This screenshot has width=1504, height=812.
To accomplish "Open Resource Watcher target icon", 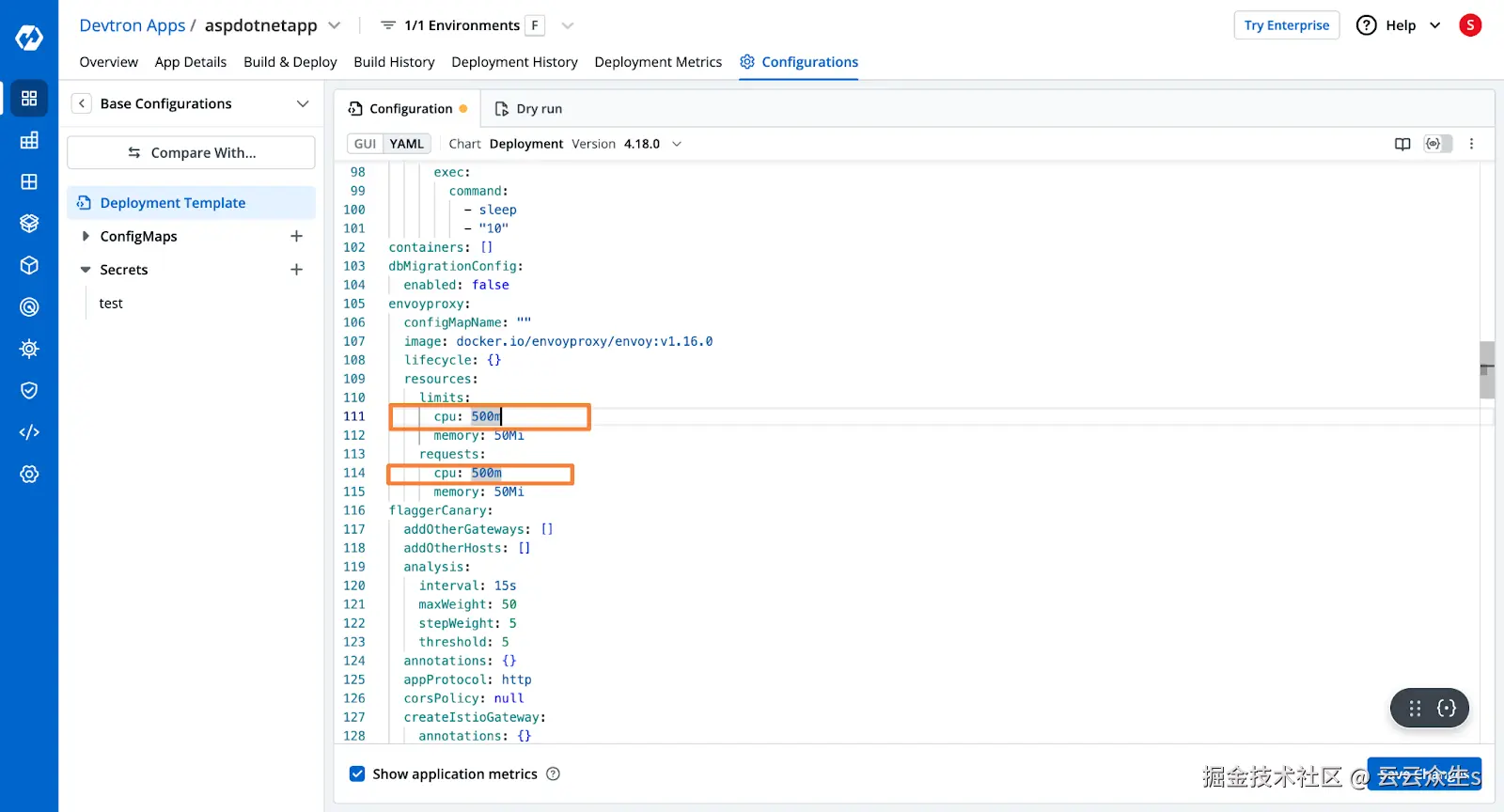I will (x=29, y=307).
